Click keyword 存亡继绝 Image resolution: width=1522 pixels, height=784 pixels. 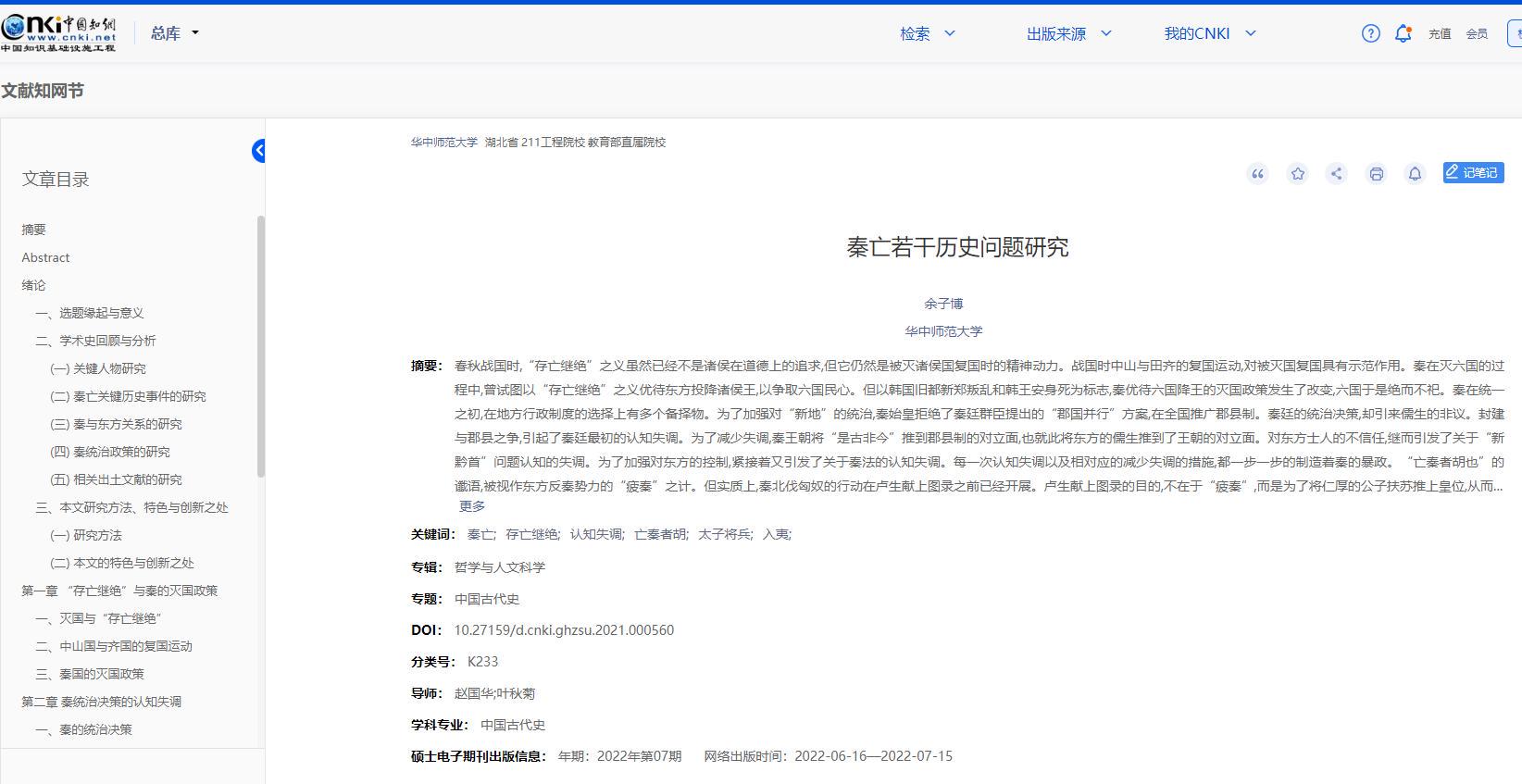tap(532, 534)
